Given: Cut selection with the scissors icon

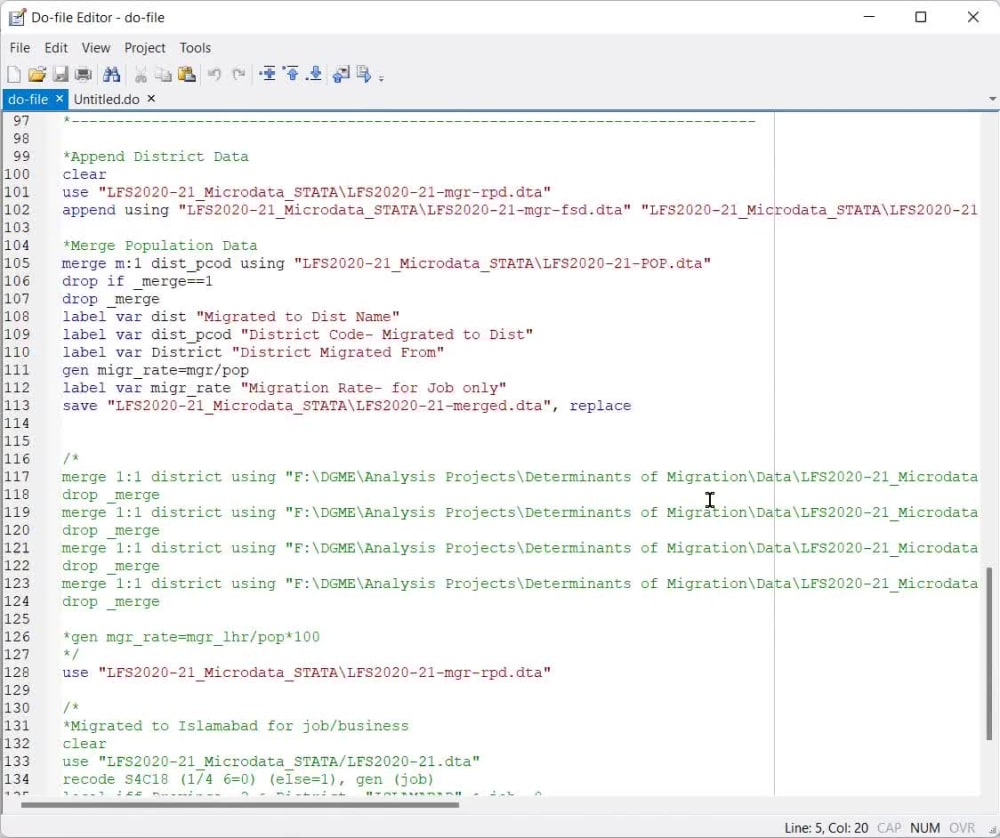Looking at the screenshot, I should pyautogui.click(x=140, y=75).
